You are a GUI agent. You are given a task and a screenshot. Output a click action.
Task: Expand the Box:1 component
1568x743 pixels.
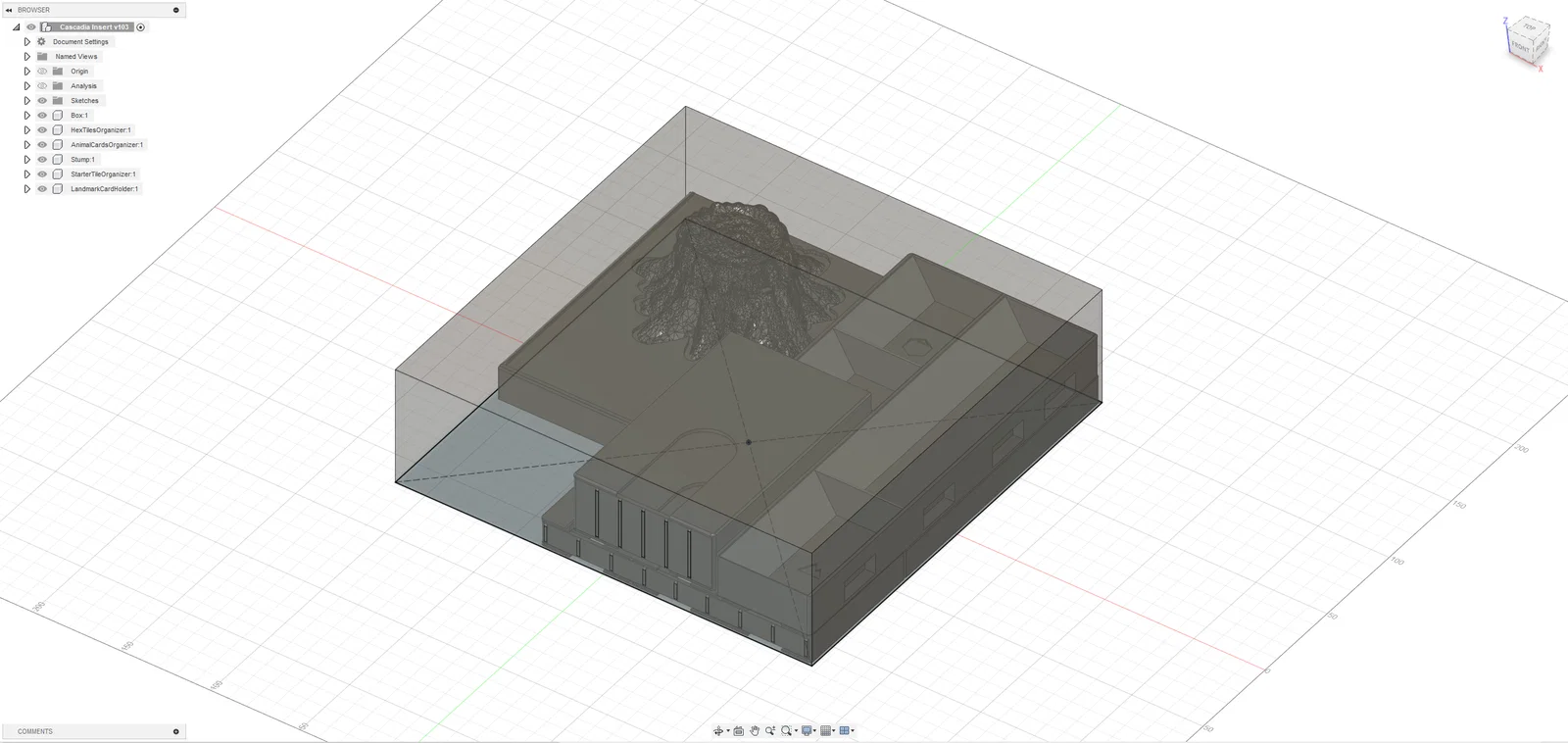point(27,116)
